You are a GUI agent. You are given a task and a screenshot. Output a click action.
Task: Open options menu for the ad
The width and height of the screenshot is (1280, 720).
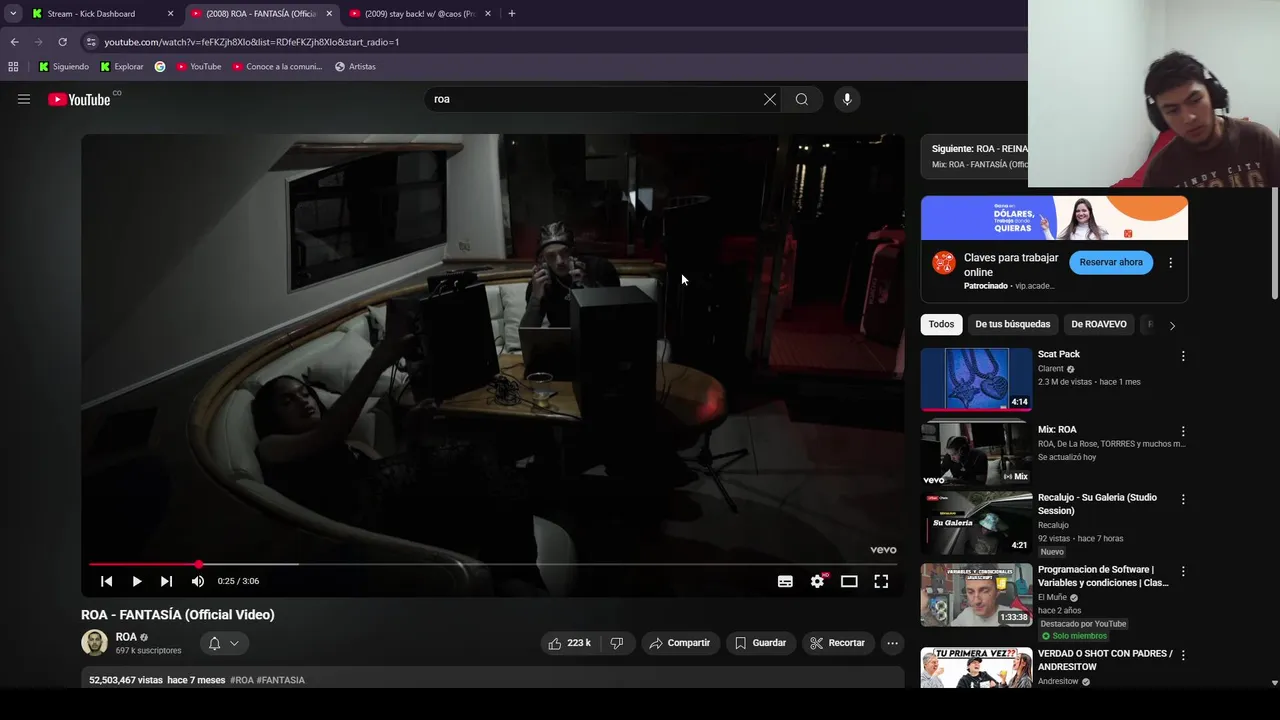(1170, 262)
